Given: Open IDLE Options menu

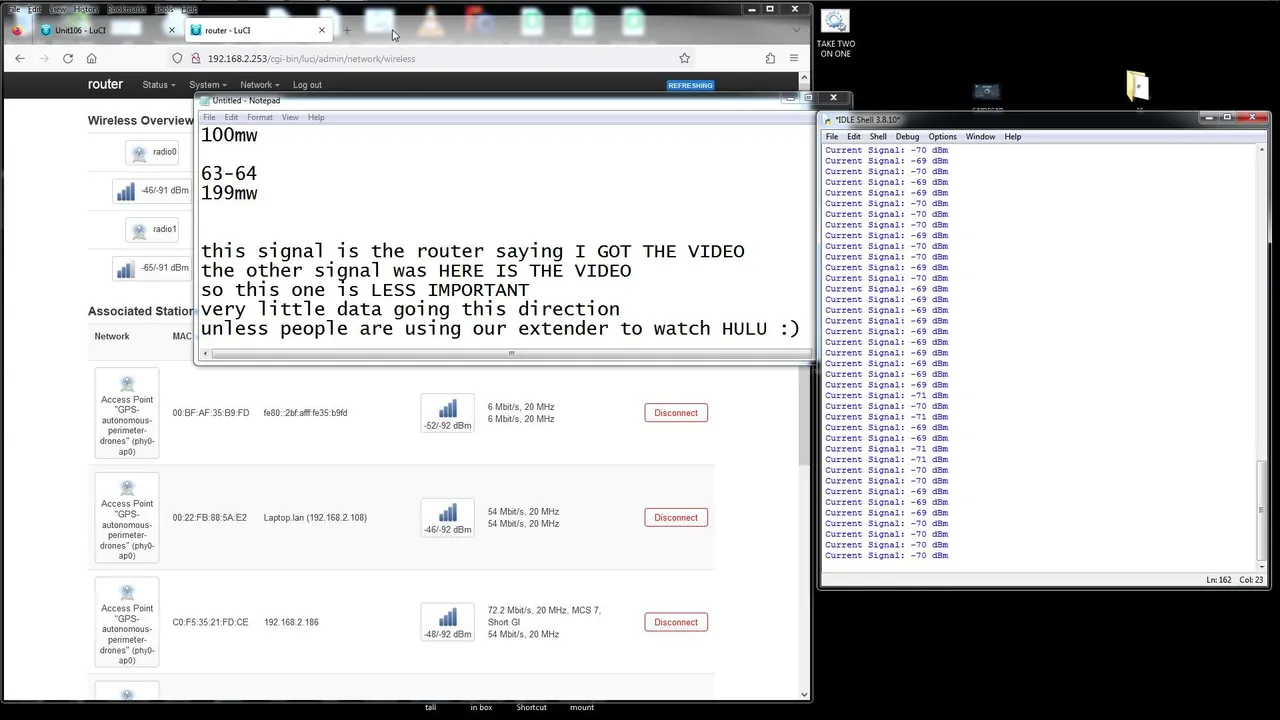Looking at the screenshot, I should (x=942, y=136).
